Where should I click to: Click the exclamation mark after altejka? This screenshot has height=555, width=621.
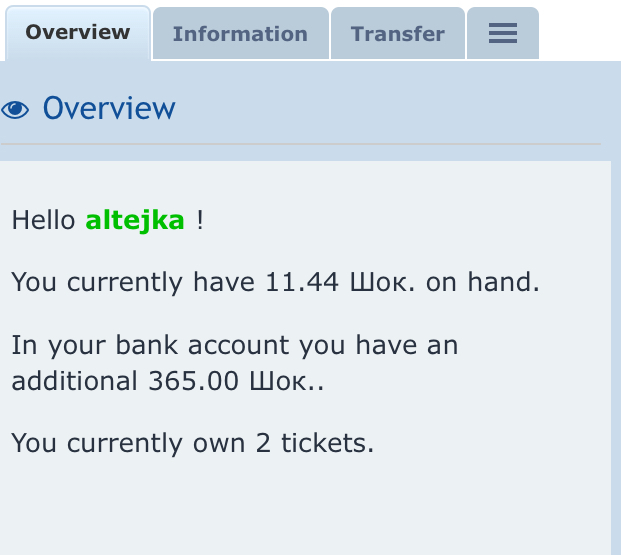200,220
